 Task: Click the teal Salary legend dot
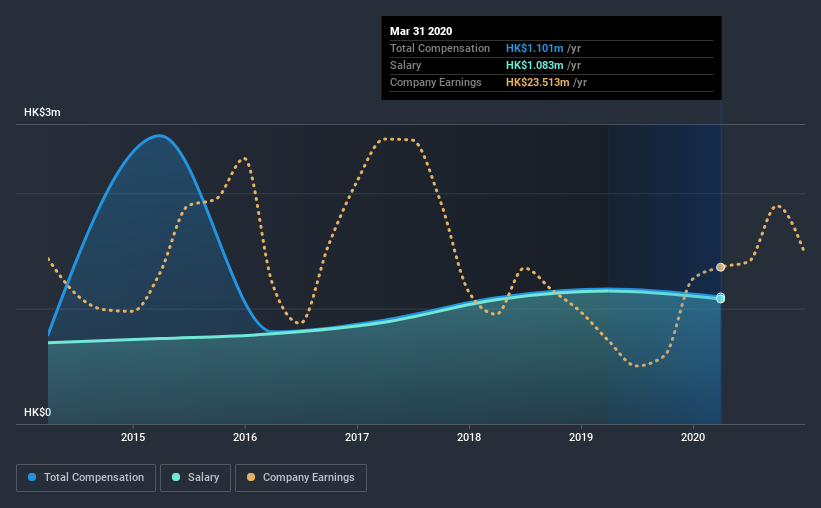[x=176, y=477]
